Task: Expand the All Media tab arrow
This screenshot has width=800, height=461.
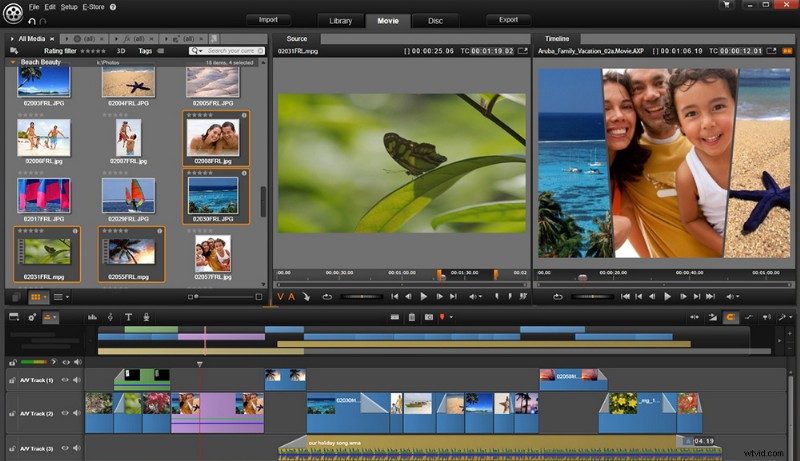Action: (x=12, y=39)
